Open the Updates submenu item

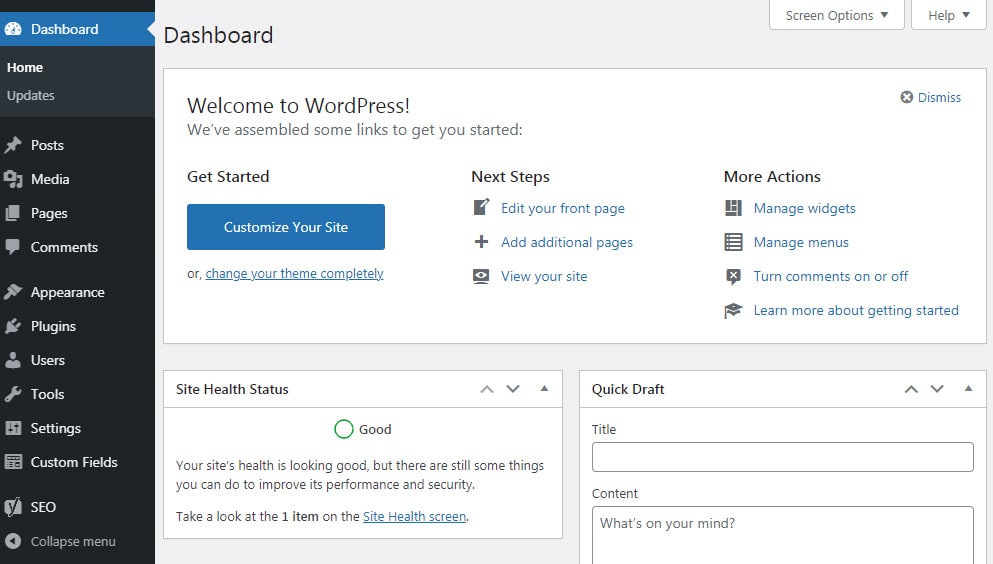30,96
